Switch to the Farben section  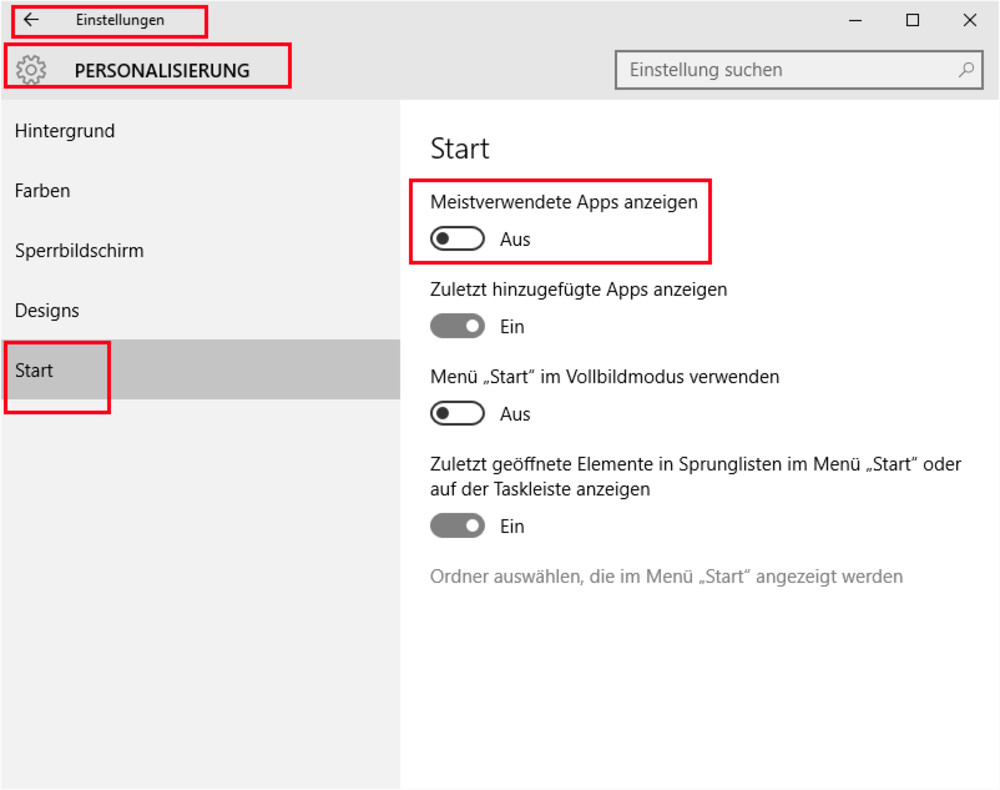pos(42,190)
